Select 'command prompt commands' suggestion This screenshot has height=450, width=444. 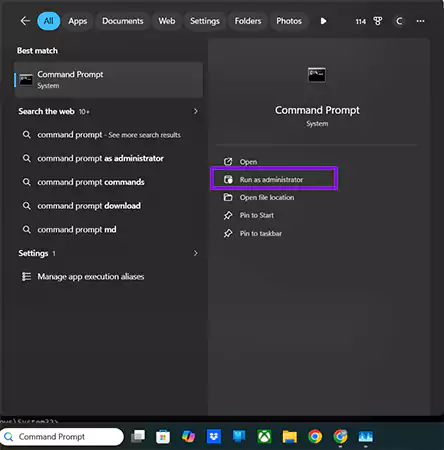pyautogui.click(x=109, y=182)
